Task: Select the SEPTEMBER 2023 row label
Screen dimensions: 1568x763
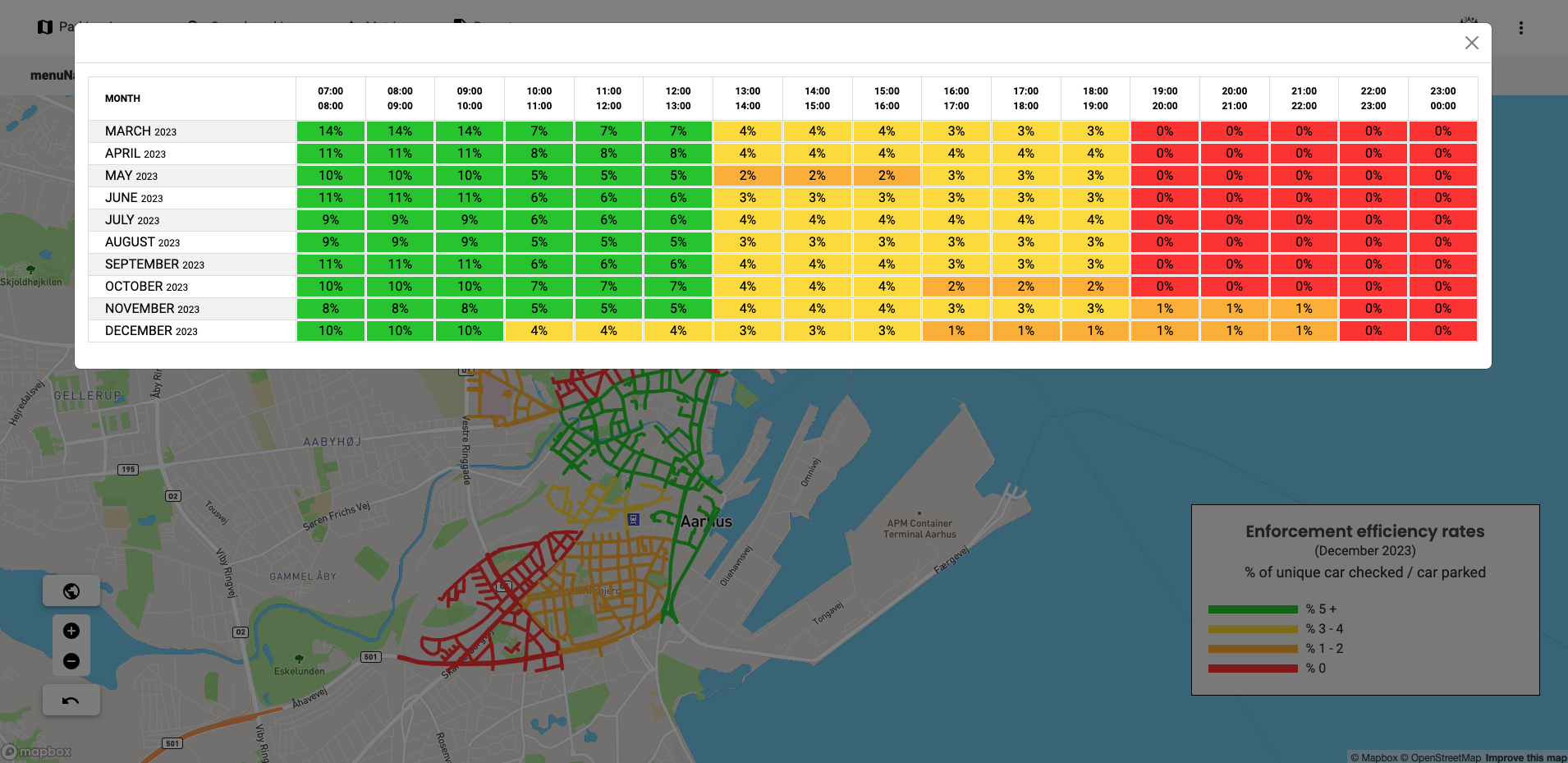Action: (x=154, y=264)
